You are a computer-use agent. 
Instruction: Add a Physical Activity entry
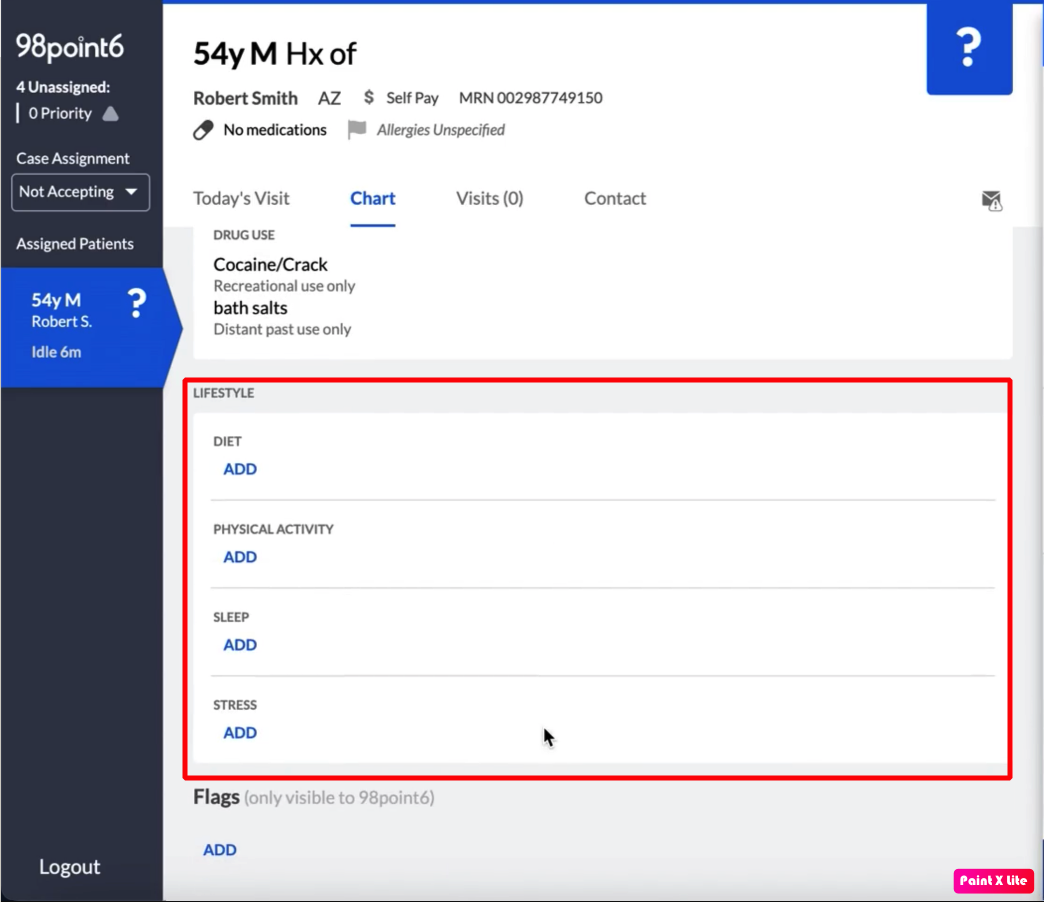(240, 557)
